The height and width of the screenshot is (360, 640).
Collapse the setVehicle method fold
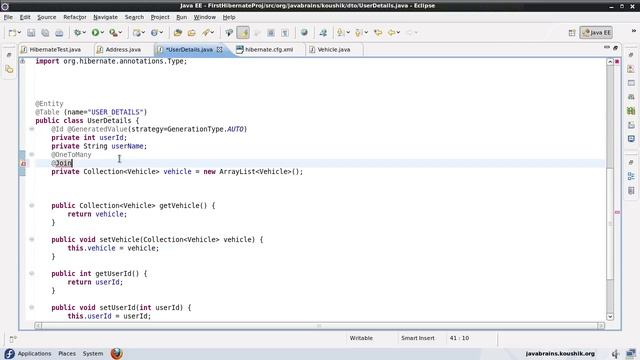(31, 240)
